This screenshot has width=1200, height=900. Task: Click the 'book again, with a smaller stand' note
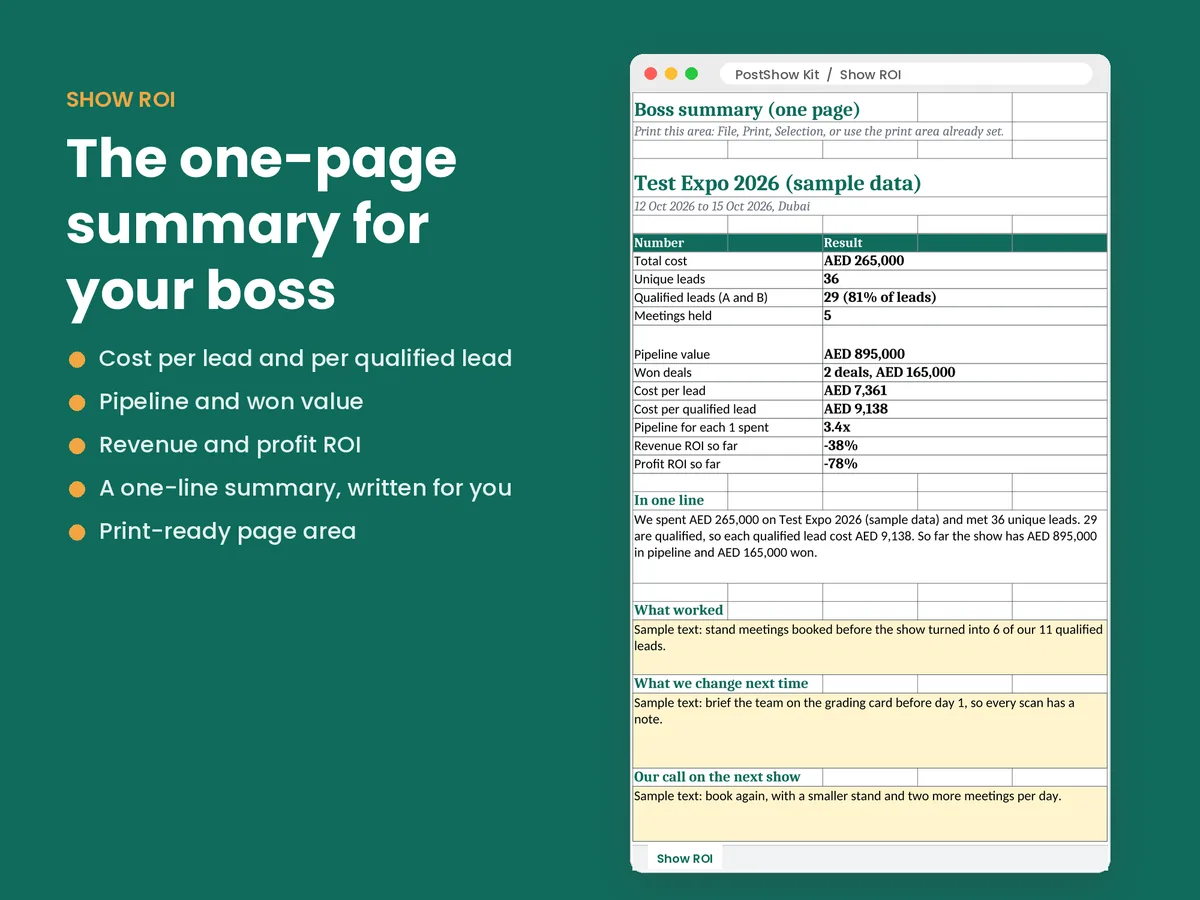pos(870,813)
